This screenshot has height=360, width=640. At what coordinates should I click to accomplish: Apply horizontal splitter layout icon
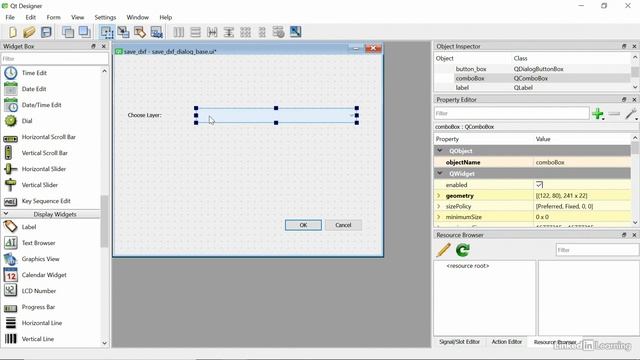point(212,32)
